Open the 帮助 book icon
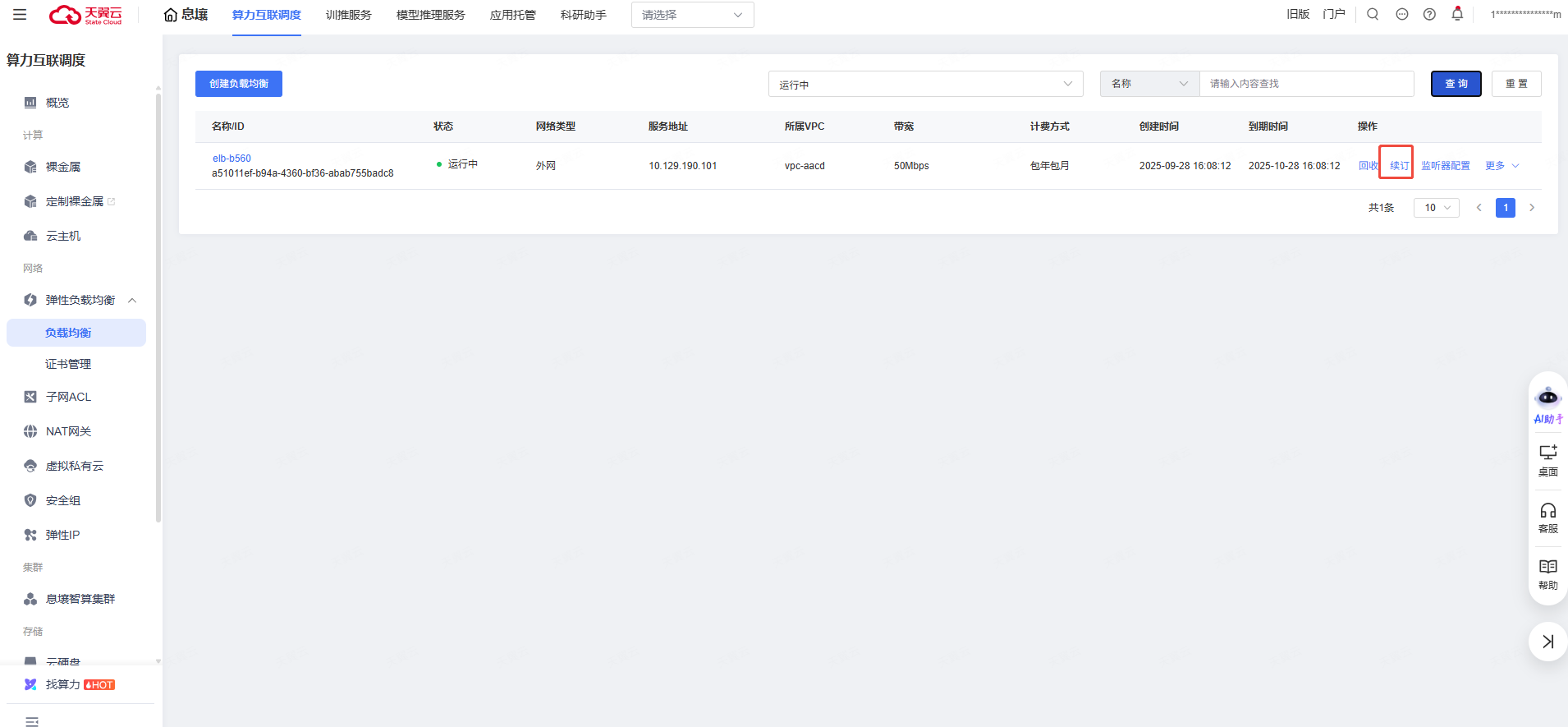This screenshot has height=727, width=1568. coord(1548,574)
